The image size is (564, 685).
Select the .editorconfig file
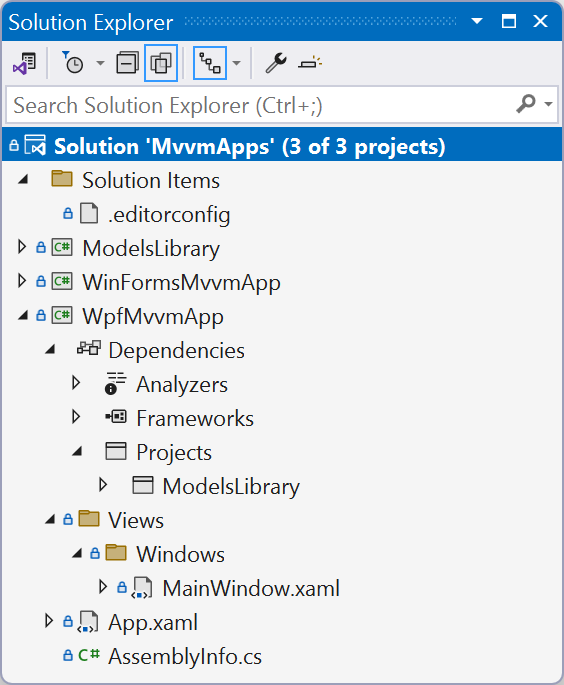pos(170,214)
